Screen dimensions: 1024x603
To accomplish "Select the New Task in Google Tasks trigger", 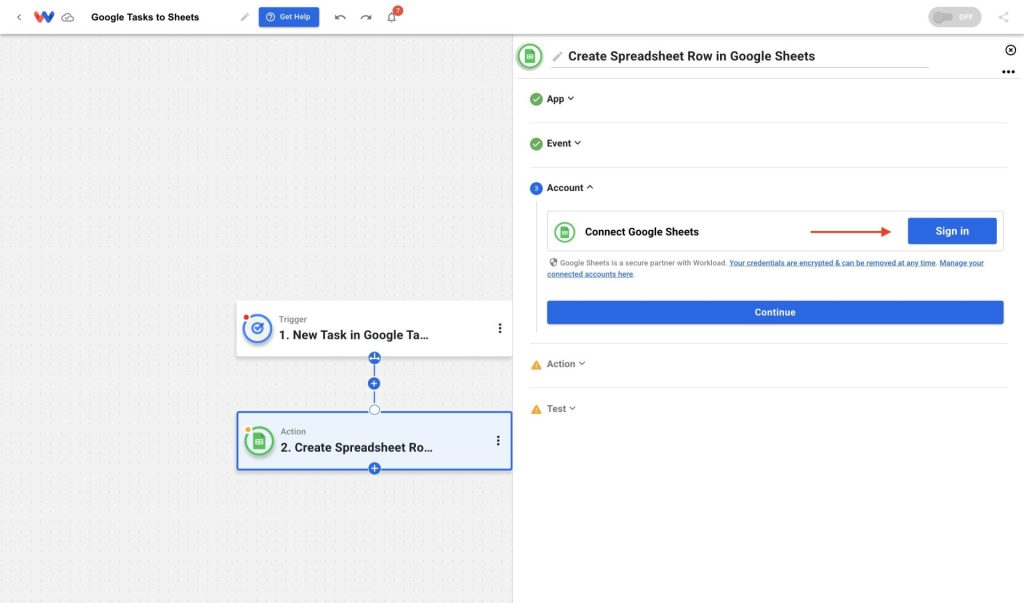I will [374, 329].
